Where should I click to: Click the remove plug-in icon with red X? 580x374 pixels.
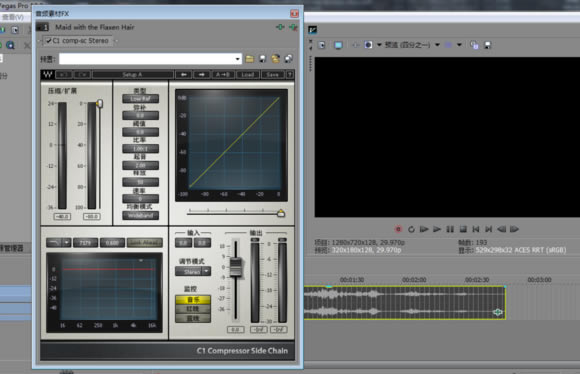(293, 27)
